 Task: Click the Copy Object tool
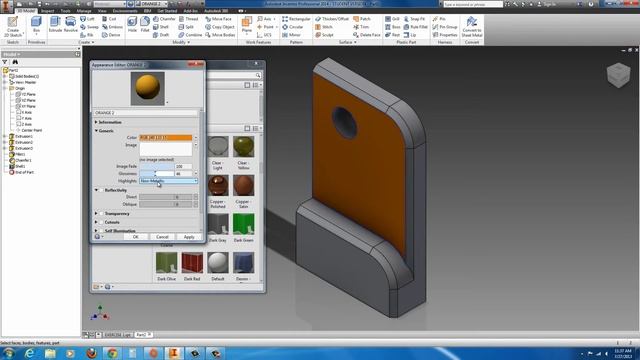coord(220,27)
